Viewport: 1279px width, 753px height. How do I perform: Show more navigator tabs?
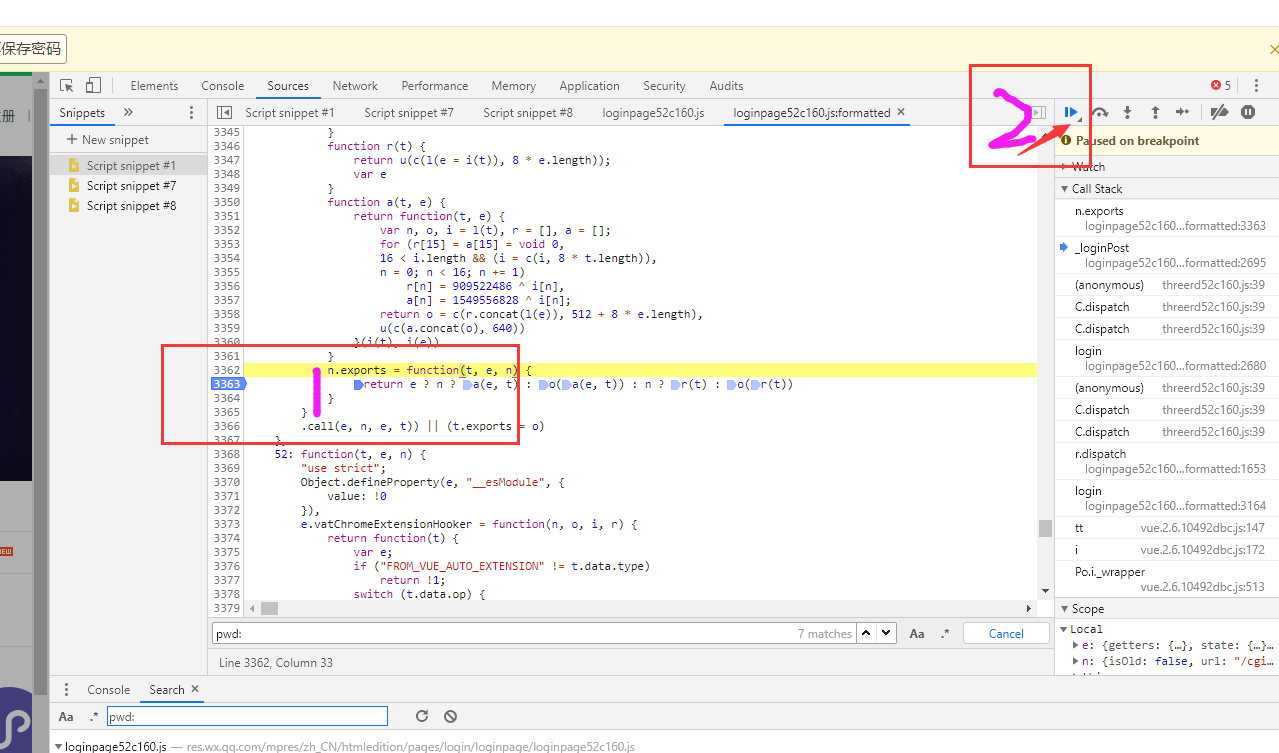[128, 113]
